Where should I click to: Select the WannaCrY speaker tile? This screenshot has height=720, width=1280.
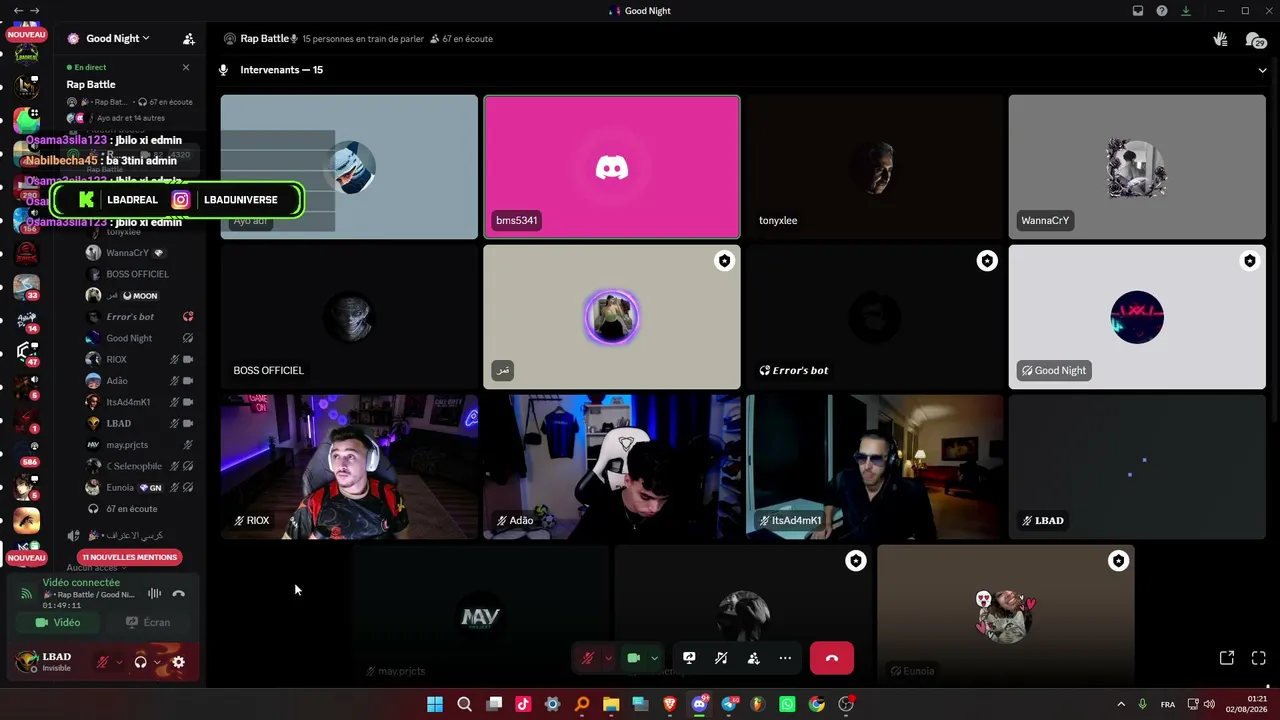click(1137, 167)
